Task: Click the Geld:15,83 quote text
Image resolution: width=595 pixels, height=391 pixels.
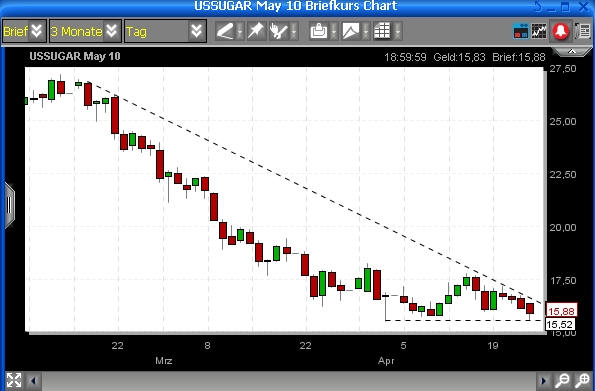Action: 459,57
